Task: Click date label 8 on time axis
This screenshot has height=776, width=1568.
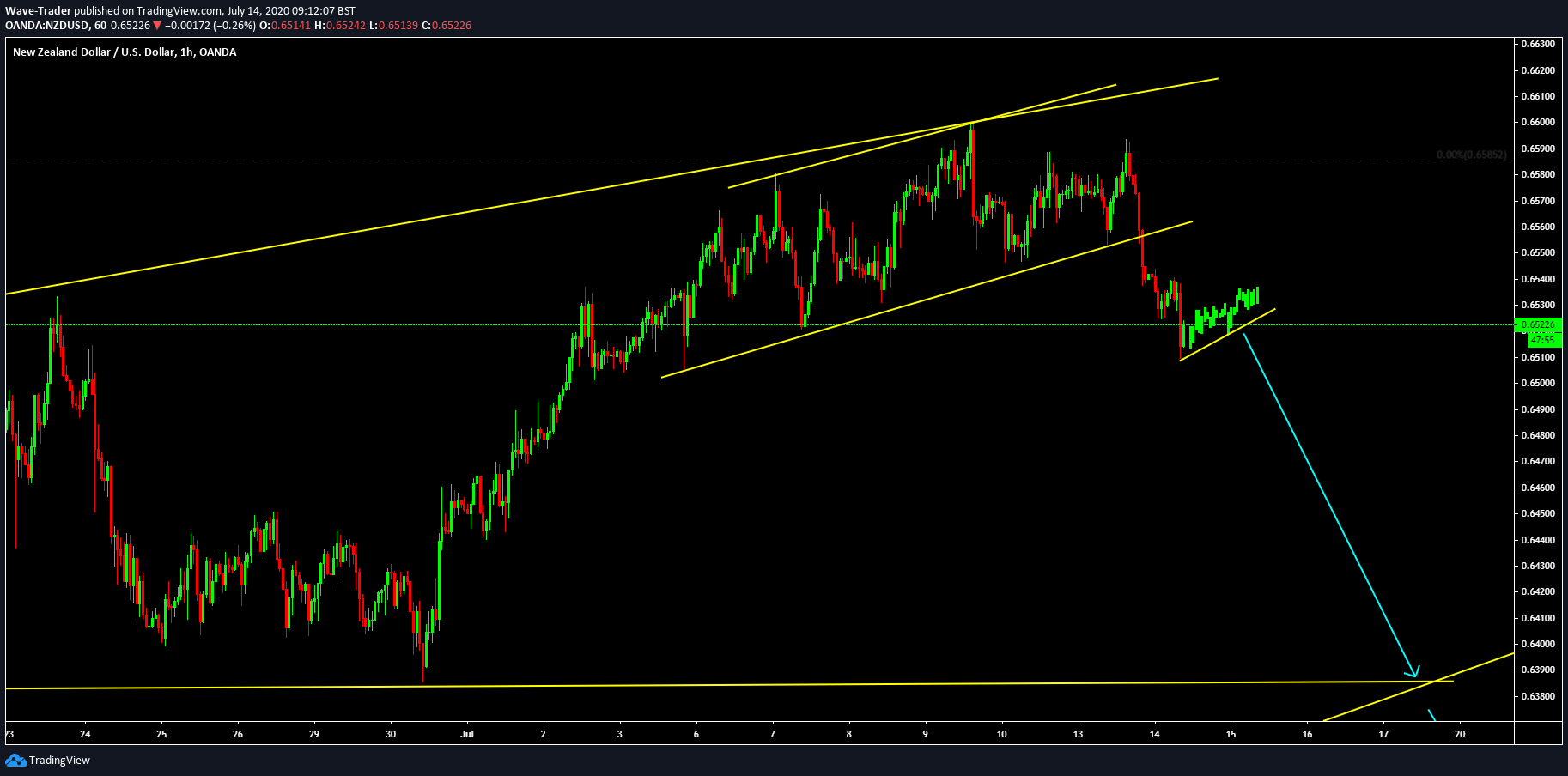Action: [849, 734]
